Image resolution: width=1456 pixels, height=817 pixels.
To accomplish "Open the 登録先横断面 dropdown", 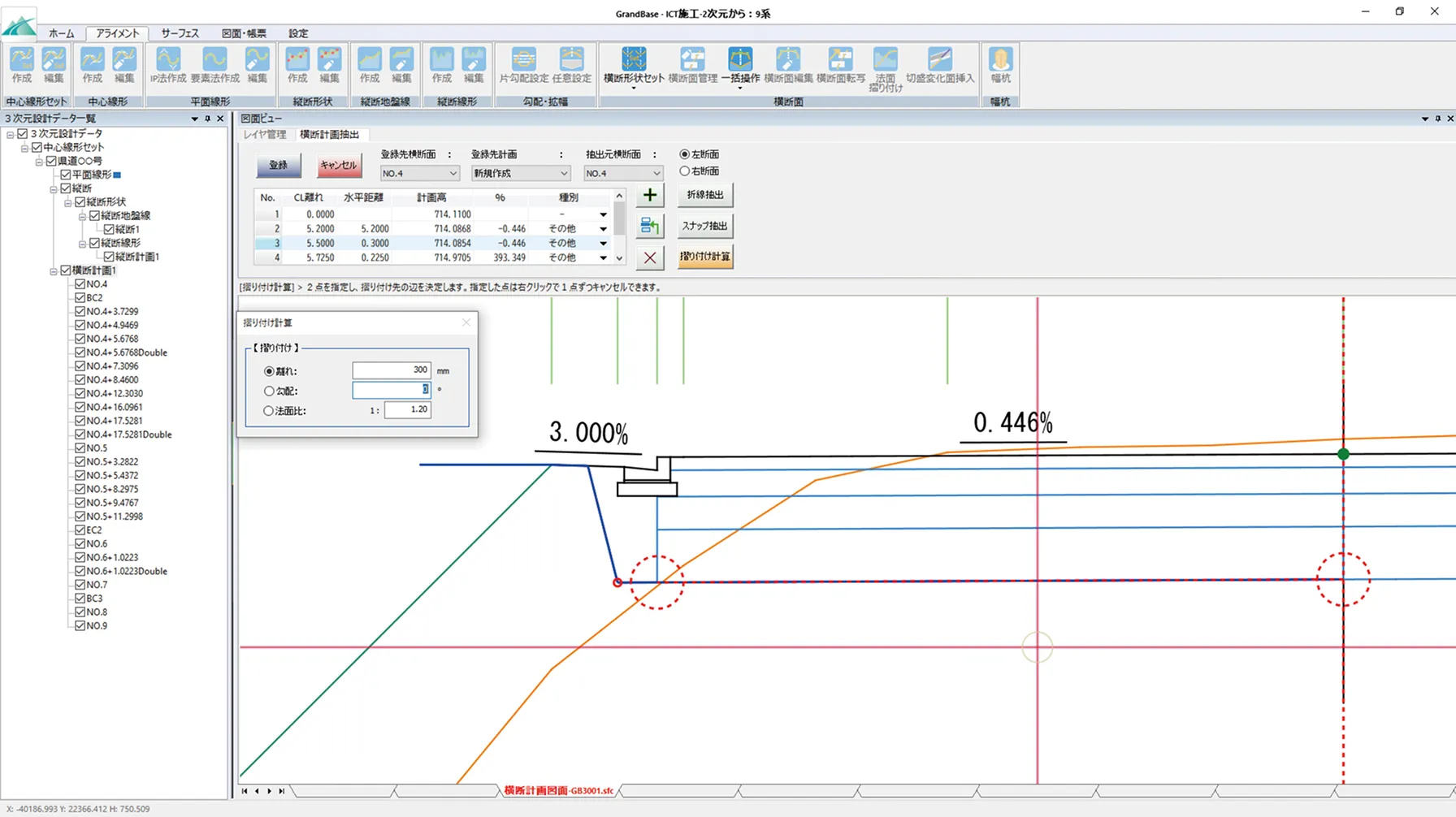I will click(419, 174).
